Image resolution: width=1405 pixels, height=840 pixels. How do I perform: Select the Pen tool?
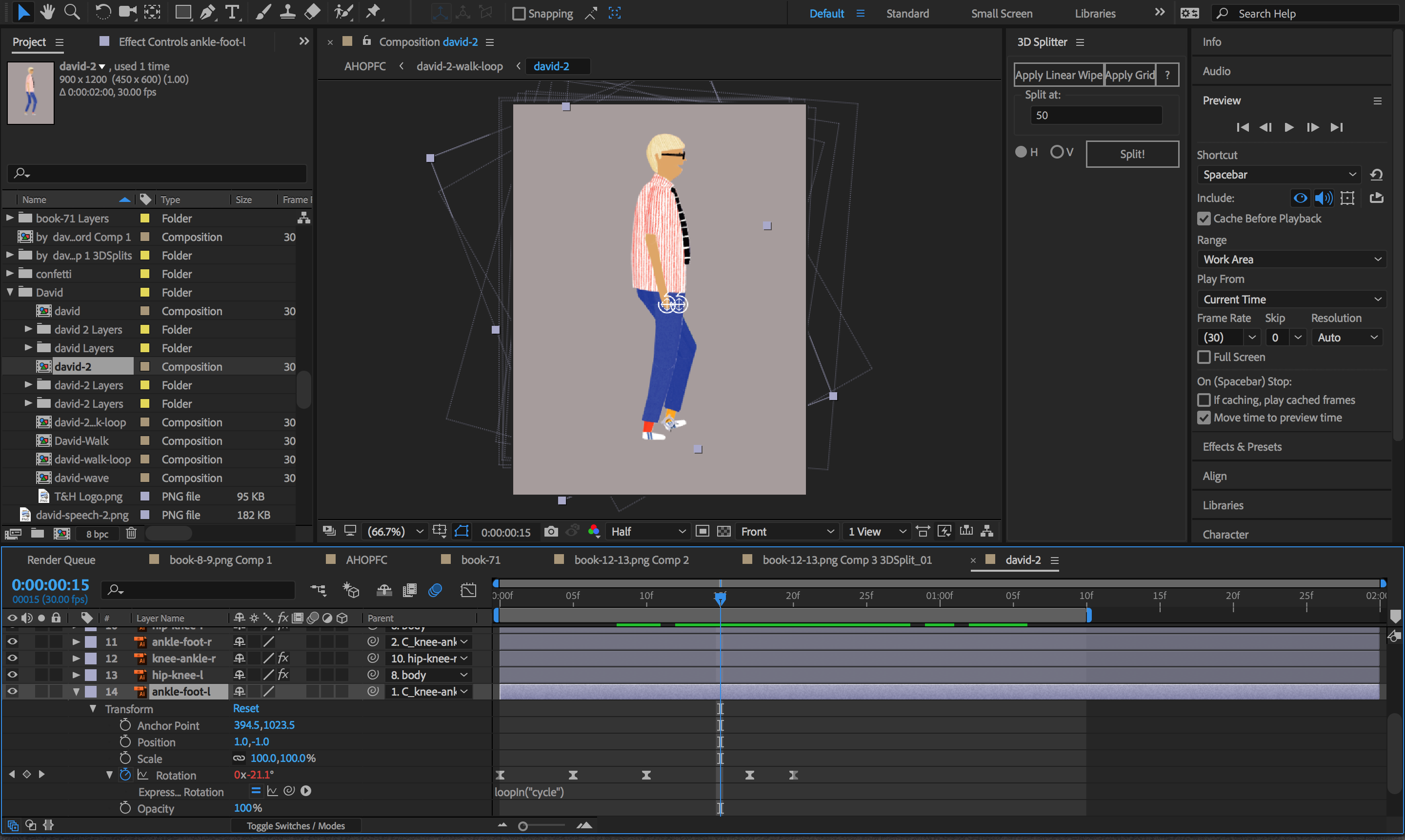point(207,12)
